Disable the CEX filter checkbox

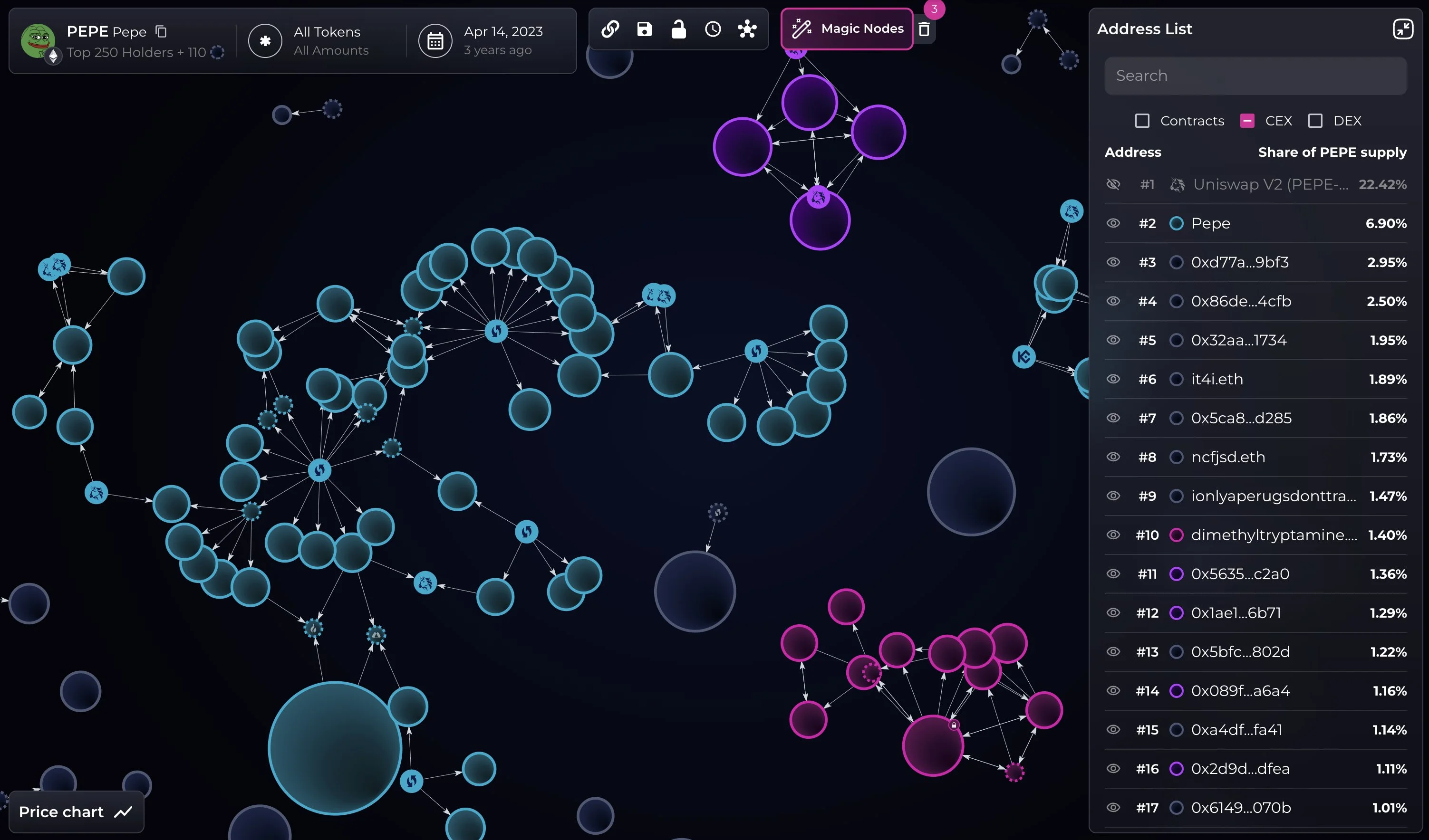click(x=1247, y=120)
